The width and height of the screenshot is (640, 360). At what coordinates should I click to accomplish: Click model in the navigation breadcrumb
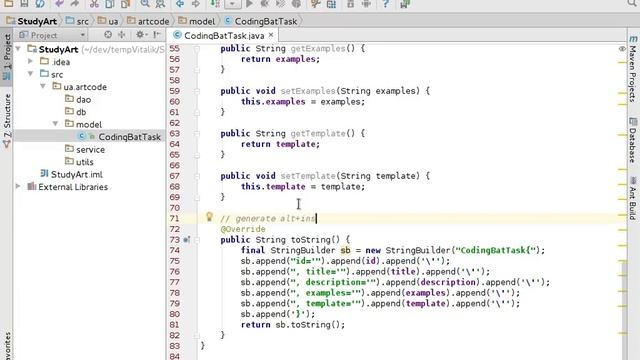[x=196, y=21]
